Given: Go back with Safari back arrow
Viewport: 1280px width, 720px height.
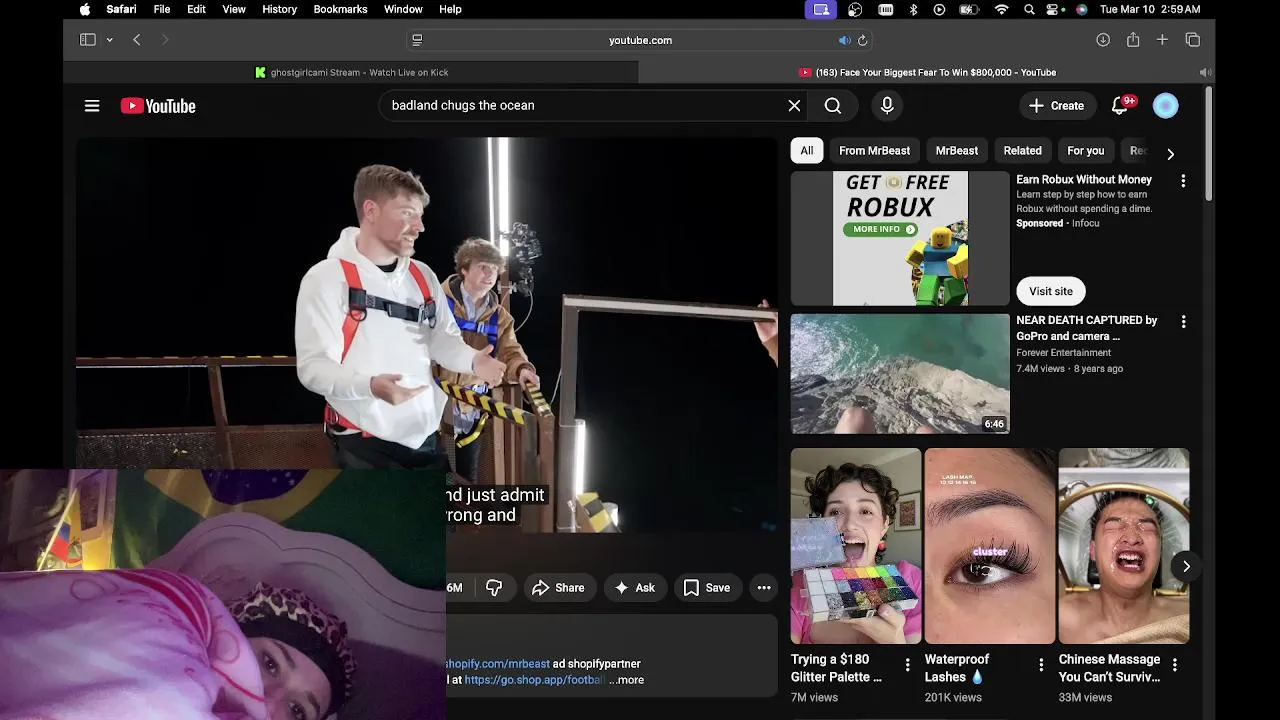Looking at the screenshot, I should [137, 40].
